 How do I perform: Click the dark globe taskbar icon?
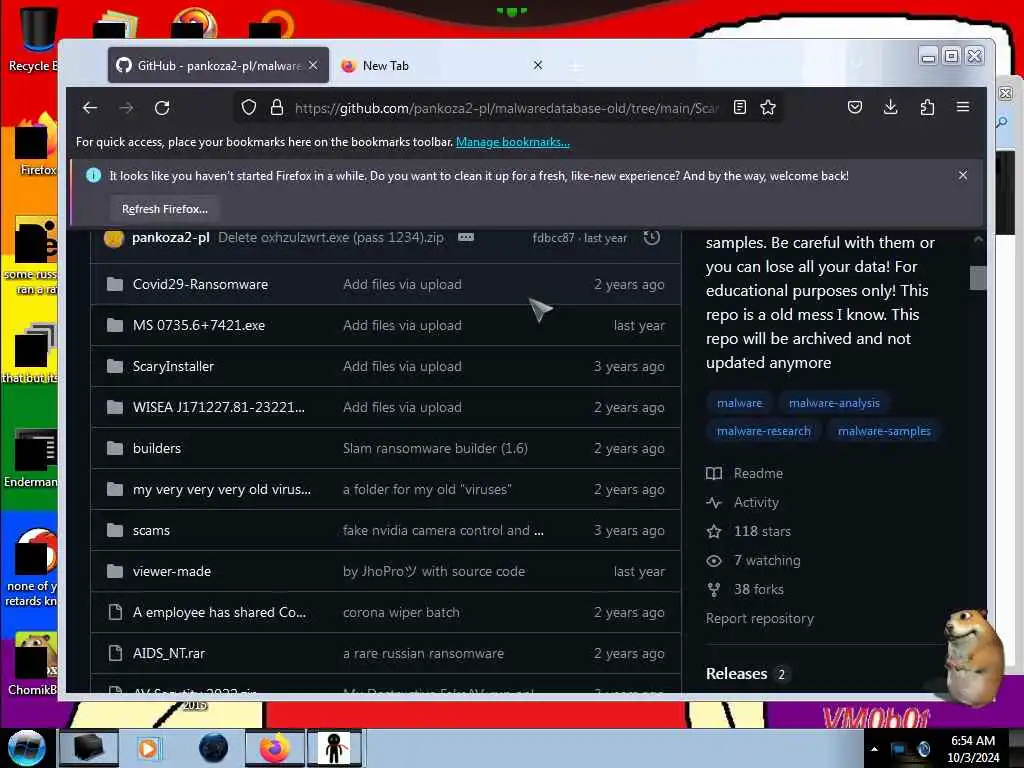[213, 748]
